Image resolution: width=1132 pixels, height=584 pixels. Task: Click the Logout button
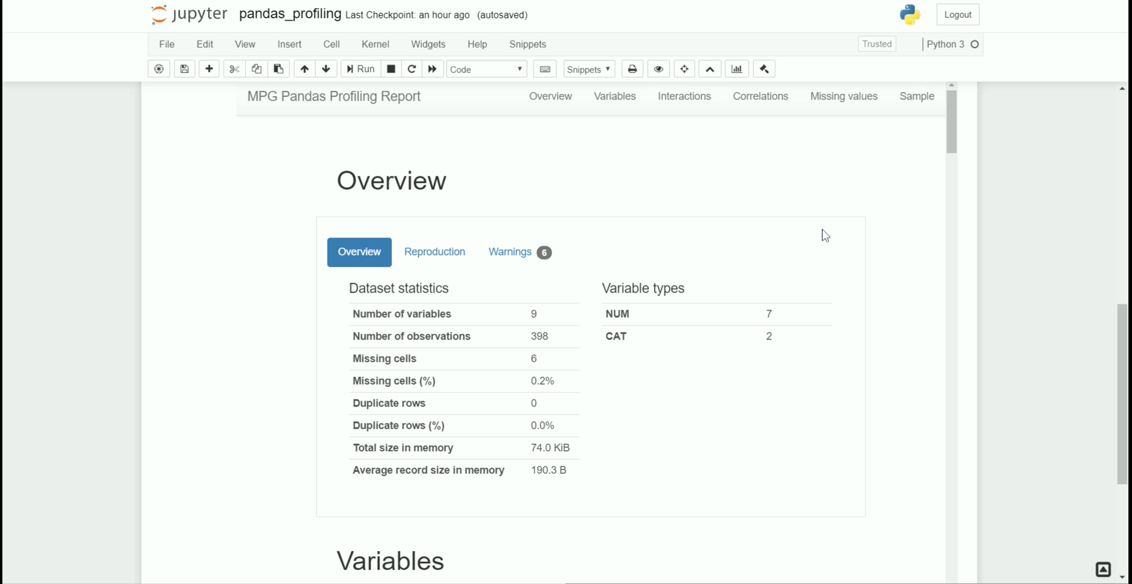coord(958,14)
